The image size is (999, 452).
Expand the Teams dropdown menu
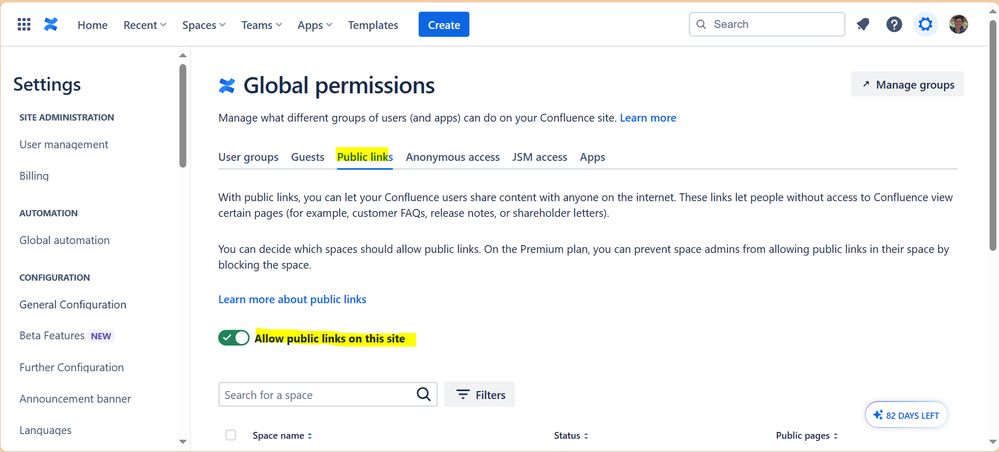261,25
